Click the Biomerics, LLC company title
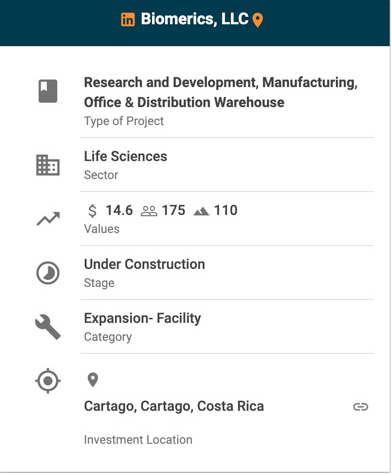The image size is (391, 474). click(195, 19)
